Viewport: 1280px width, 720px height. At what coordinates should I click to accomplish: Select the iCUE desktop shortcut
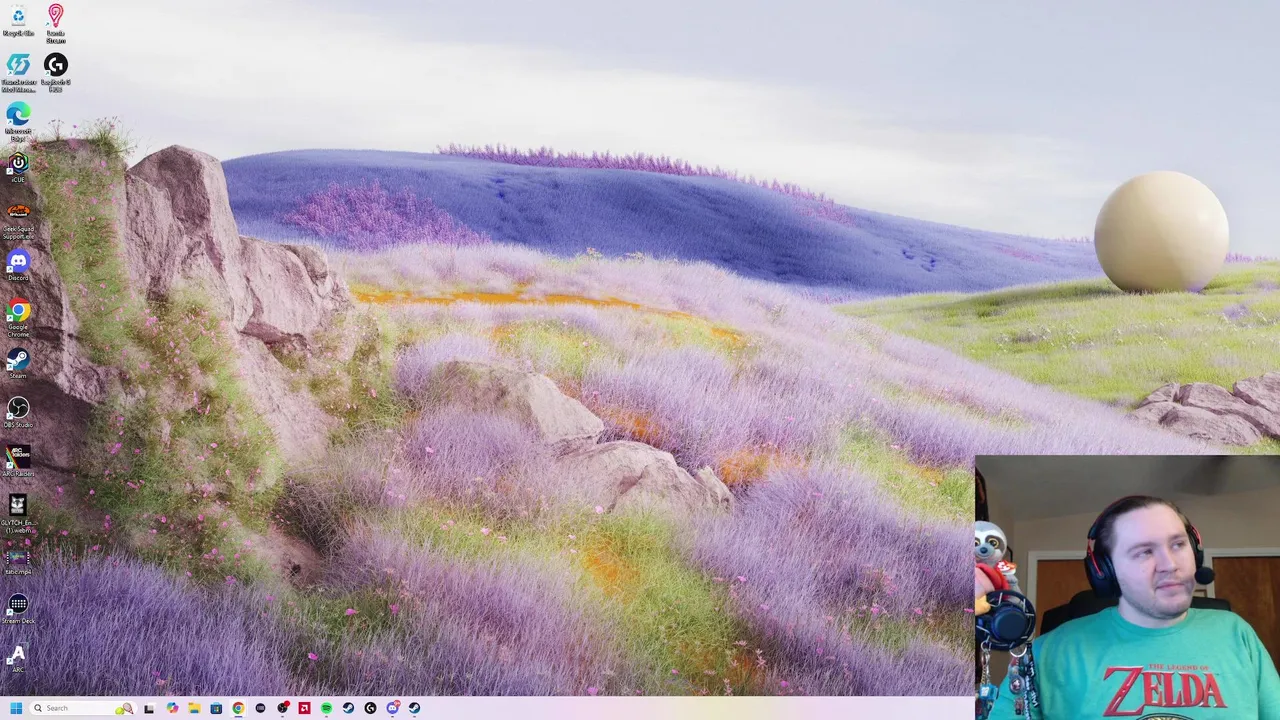pyautogui.click(x=18, y=167)
